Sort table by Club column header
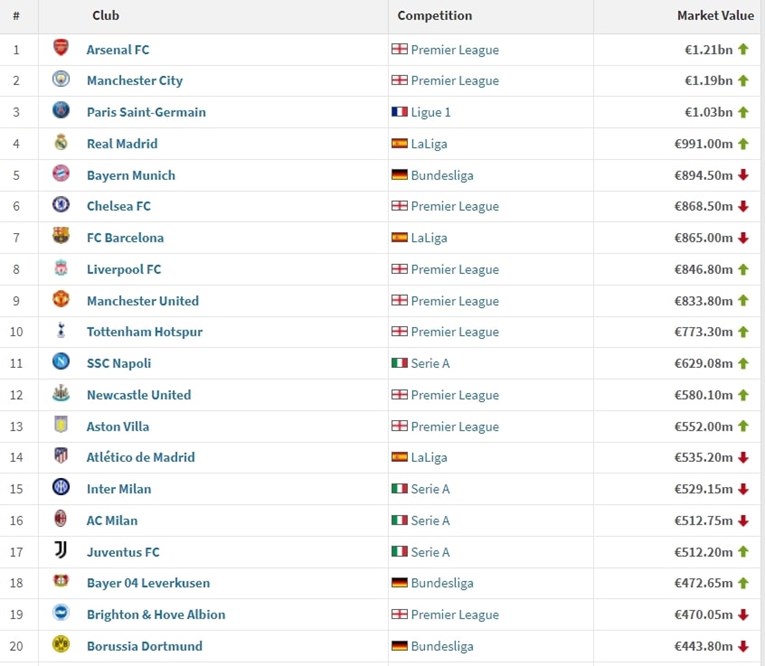Image resolution: width=765 pixels, height=666 pixels. click(x=106, y=16)
